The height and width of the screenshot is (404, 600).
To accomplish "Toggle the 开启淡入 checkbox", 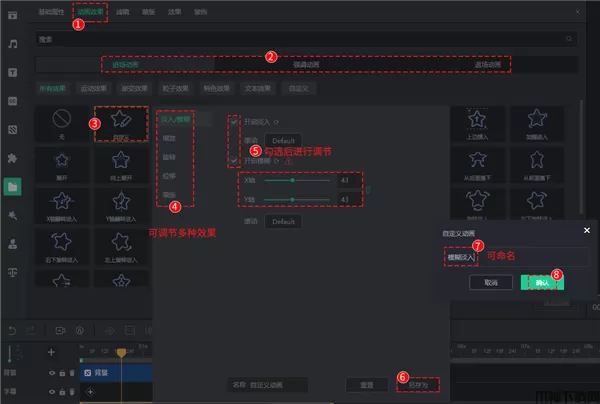I will 234,122.
